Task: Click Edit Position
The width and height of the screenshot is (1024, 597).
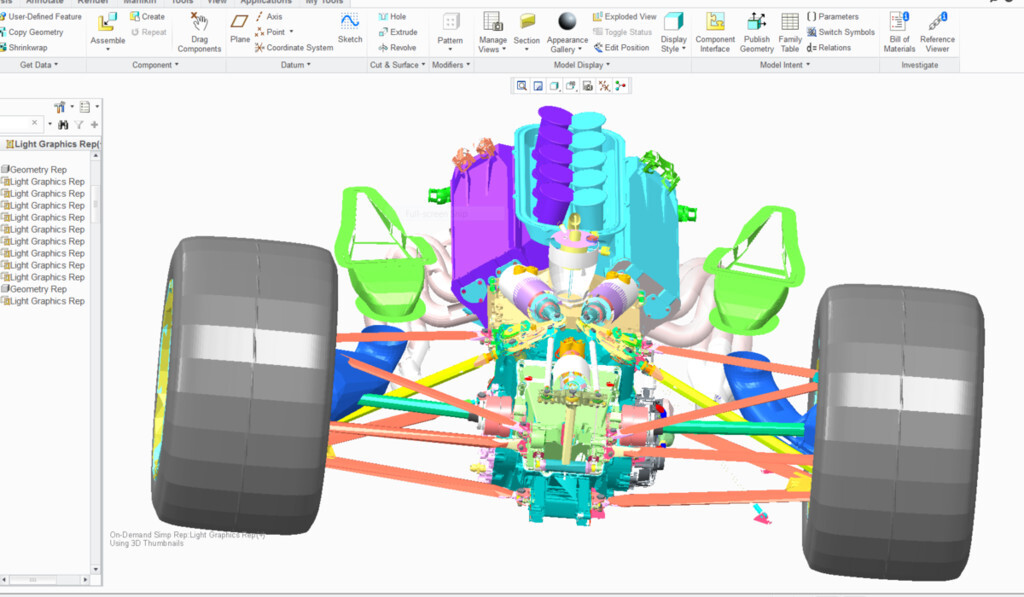Action: tap(621, 47)
